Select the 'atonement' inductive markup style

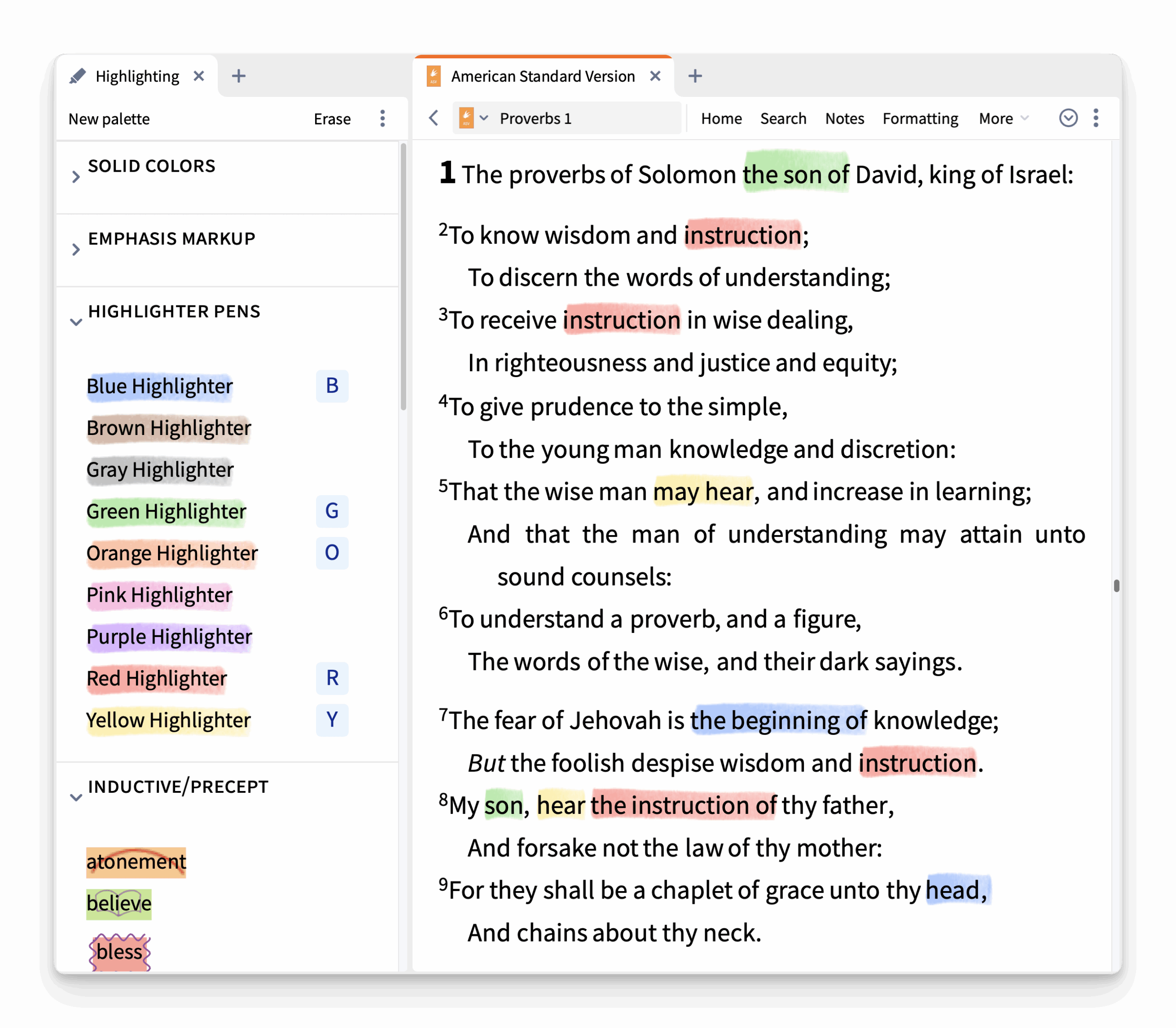click(136, 860)
